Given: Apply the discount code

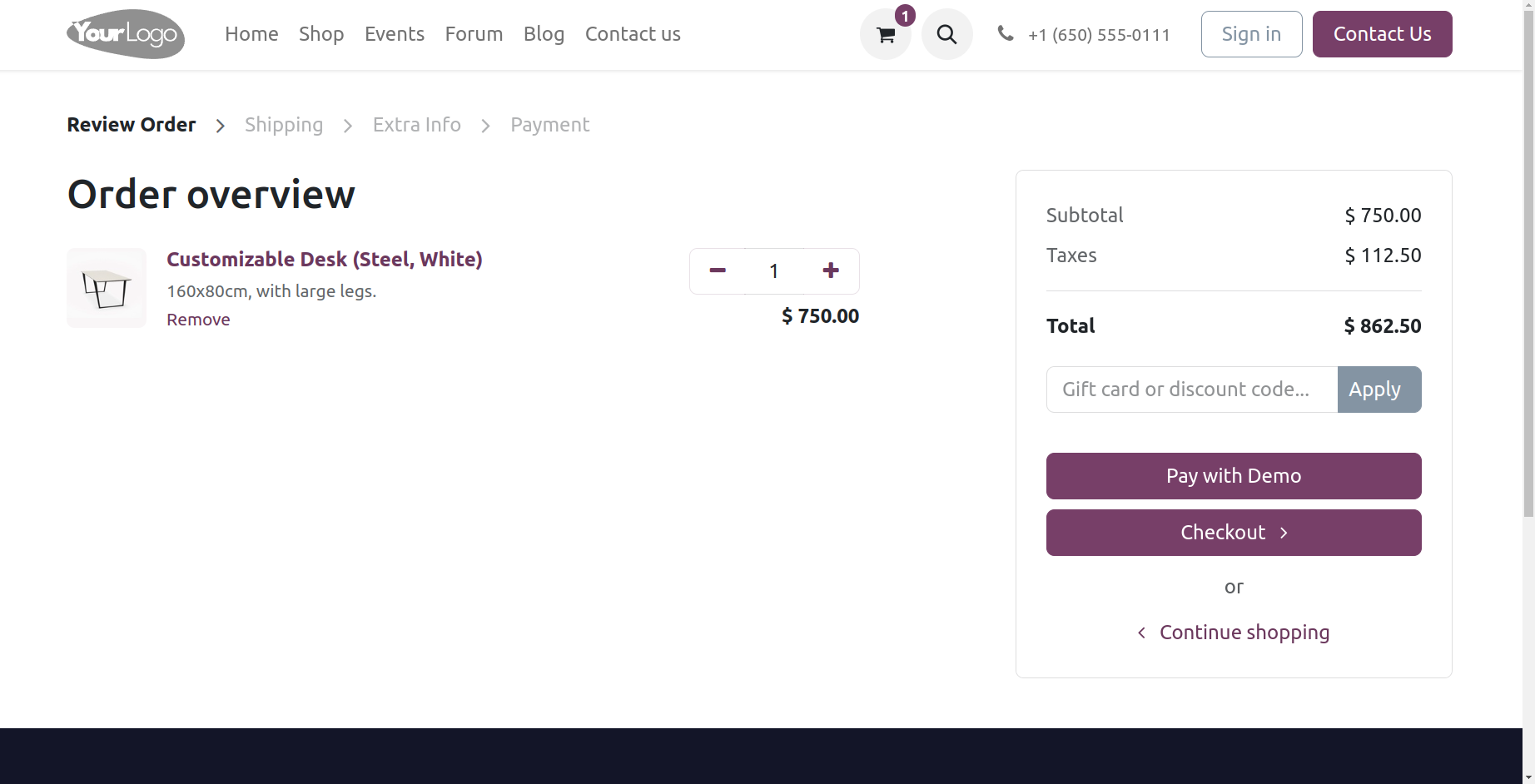Looking at the screenshot, I should click(1379, 390).
